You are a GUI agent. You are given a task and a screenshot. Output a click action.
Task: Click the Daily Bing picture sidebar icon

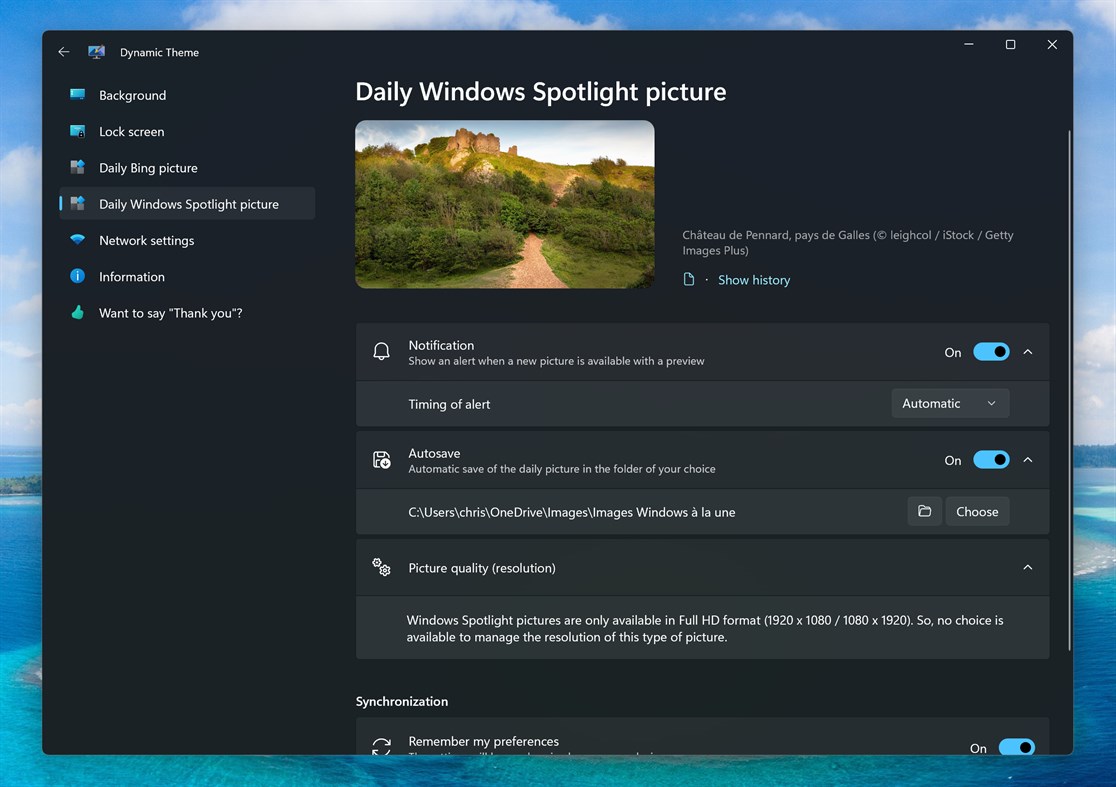[x=78, y=167]
